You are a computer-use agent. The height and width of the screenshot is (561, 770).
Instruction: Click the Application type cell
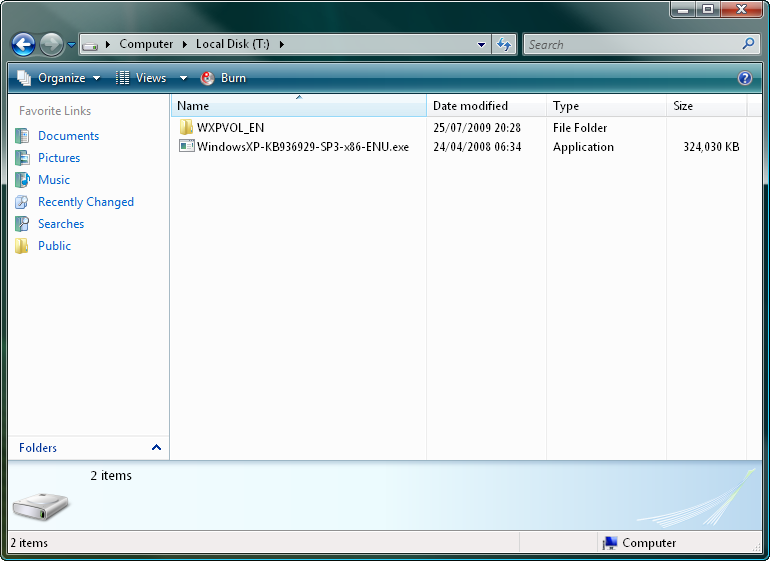pos(583,147)
